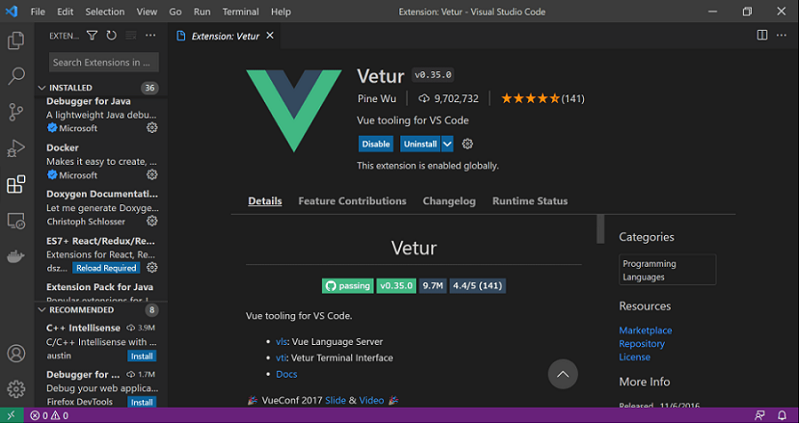
Task: Click the filter extensions icon
Action: tap(92, 35)
